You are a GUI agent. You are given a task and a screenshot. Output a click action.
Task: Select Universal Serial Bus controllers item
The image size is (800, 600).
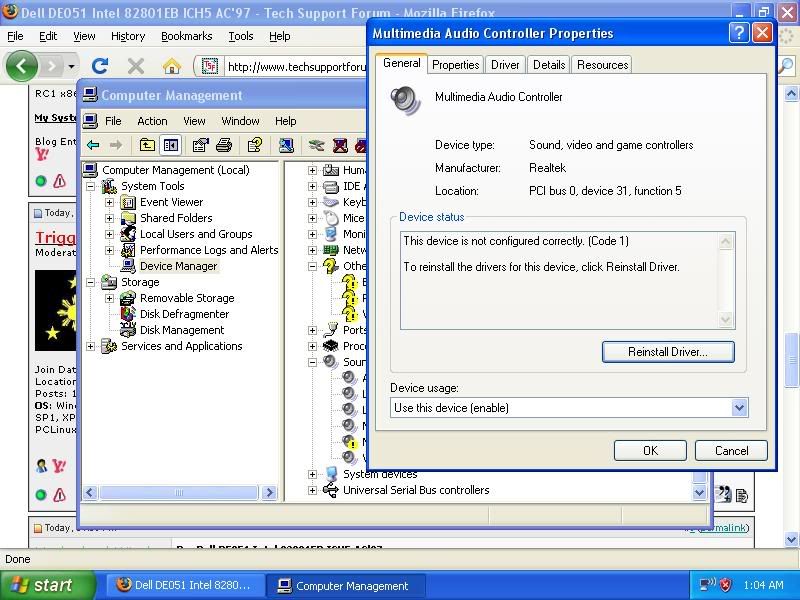(416, 490)
